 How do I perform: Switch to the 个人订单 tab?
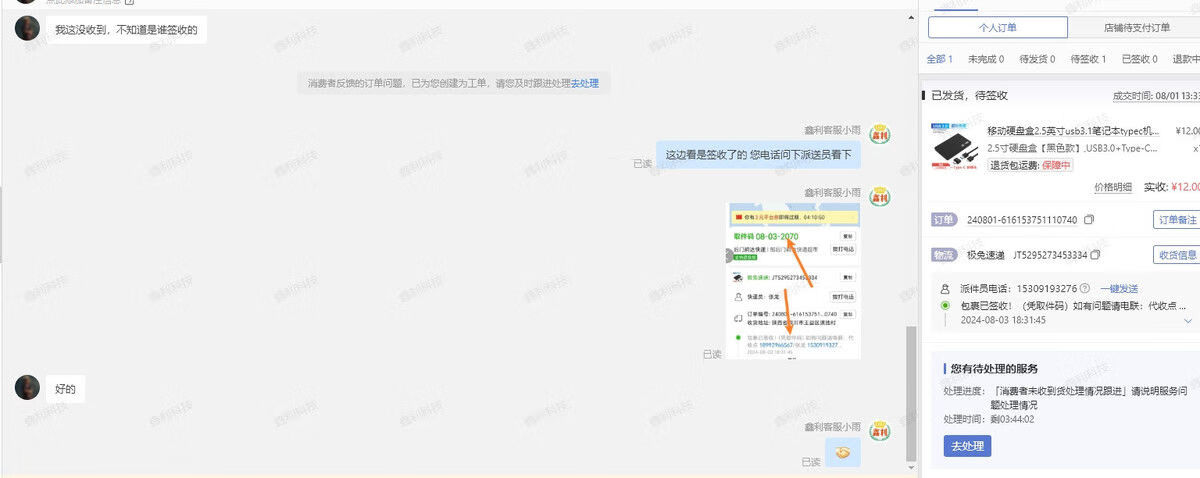997,28
